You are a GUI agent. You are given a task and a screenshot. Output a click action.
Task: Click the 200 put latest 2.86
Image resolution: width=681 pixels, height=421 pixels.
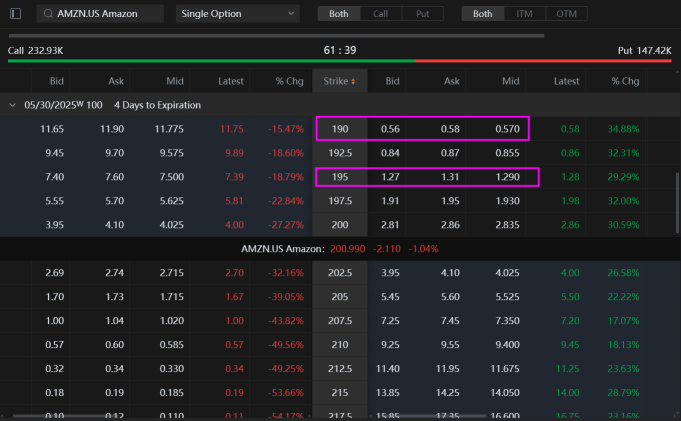570,225
